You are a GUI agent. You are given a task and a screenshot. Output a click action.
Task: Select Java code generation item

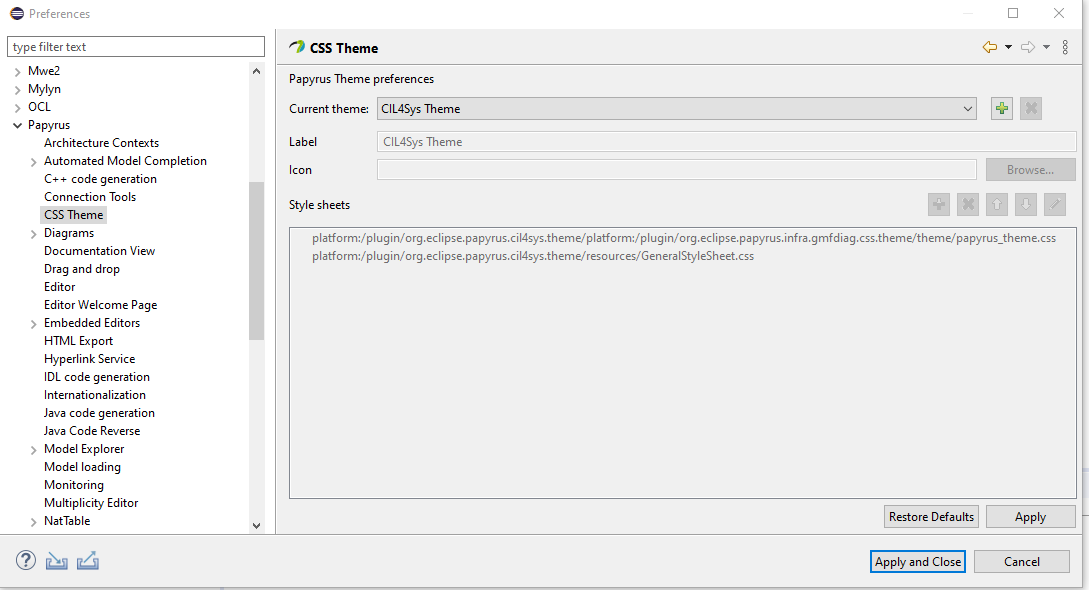click(99, 413)
